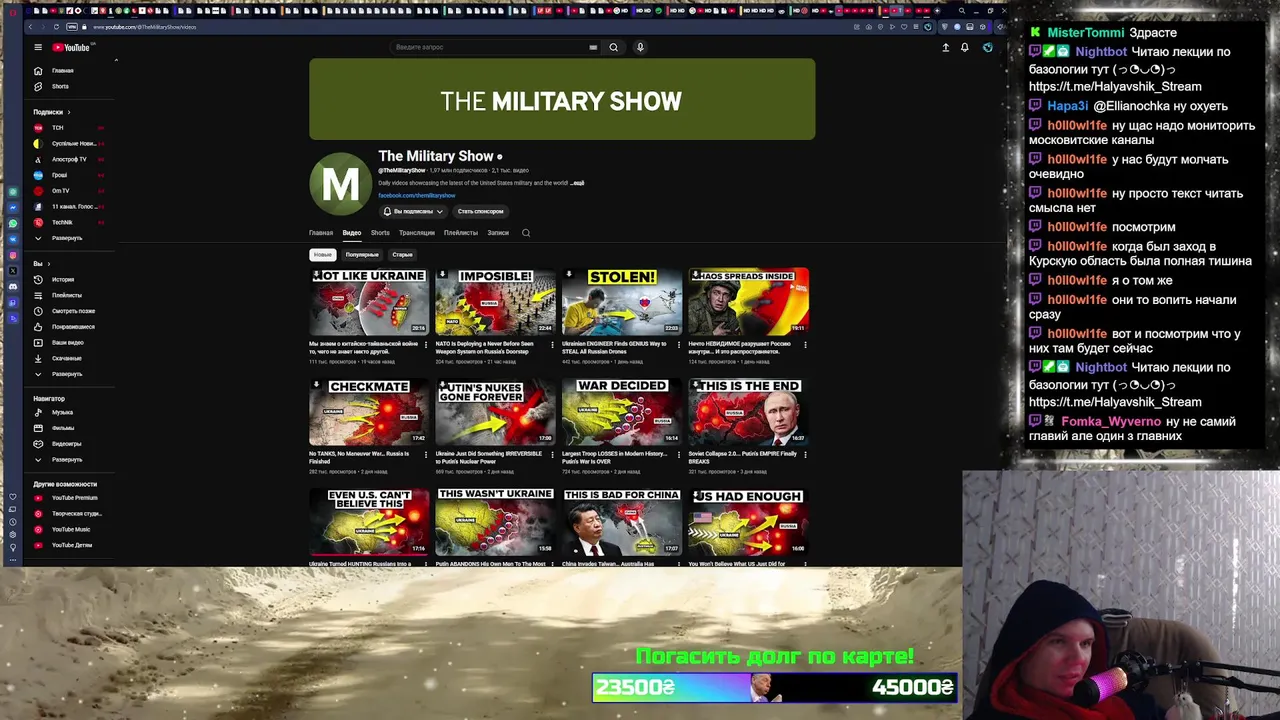This screenshot has height=720, width=1280.
Task: Select the Популярные sort chip
Action: [x=362, y=255]
